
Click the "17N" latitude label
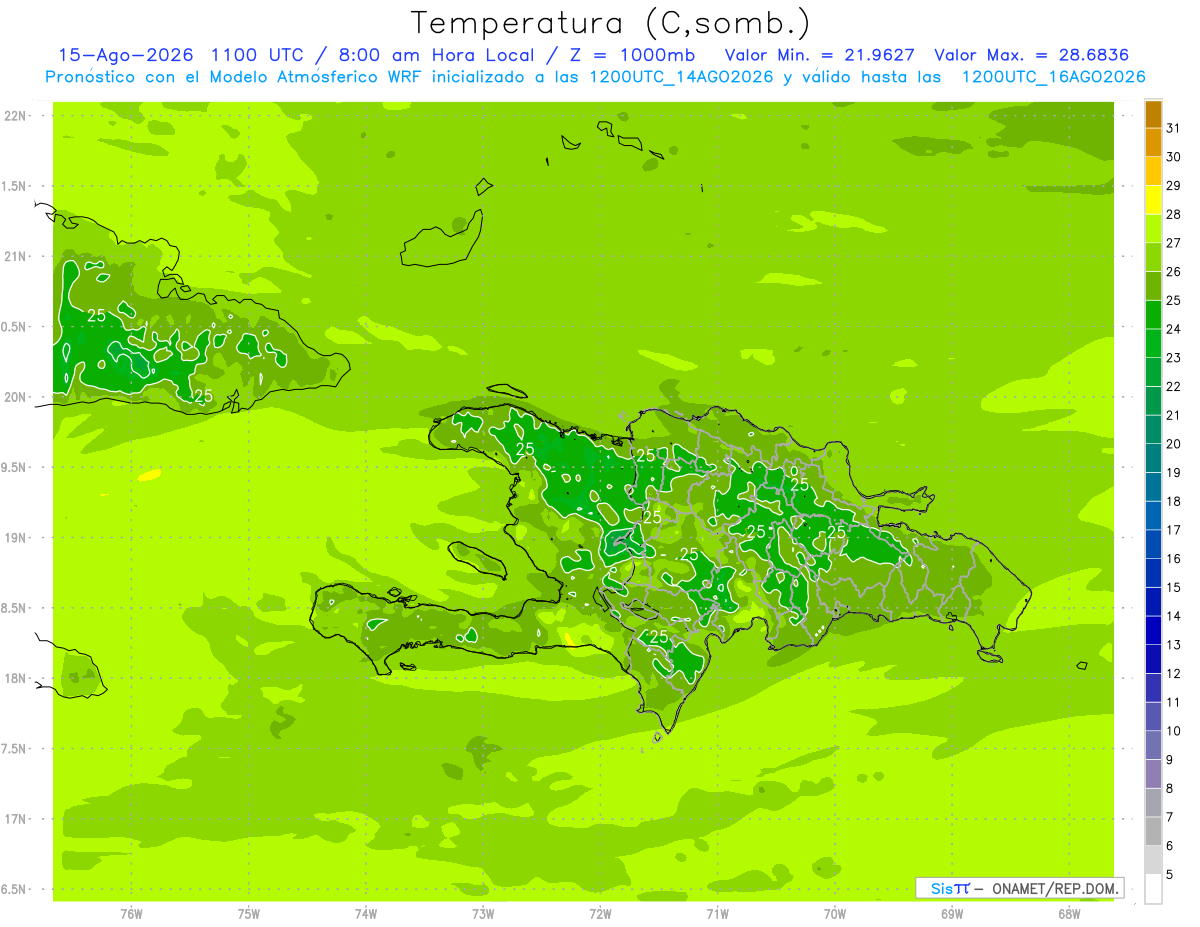coord(15,819)
